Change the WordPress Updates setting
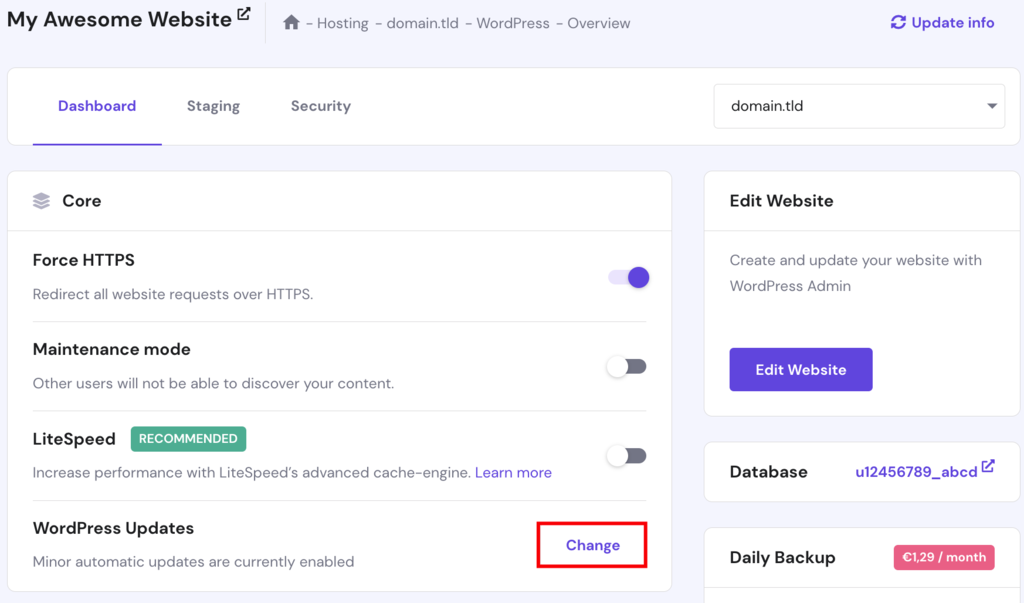 591,545
